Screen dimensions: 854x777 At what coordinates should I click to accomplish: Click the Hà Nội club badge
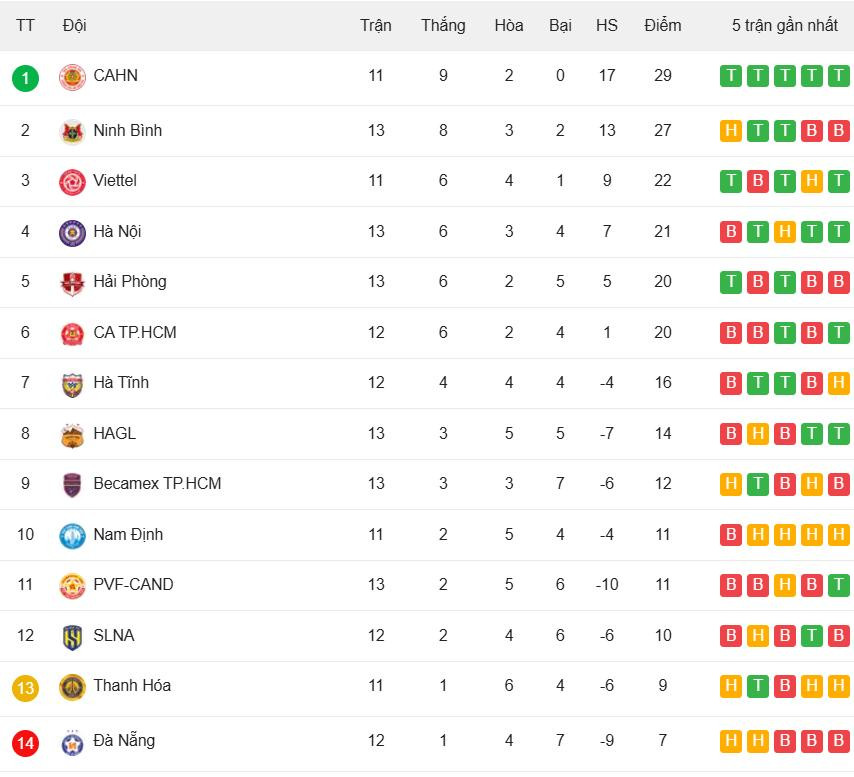point(72,232)
